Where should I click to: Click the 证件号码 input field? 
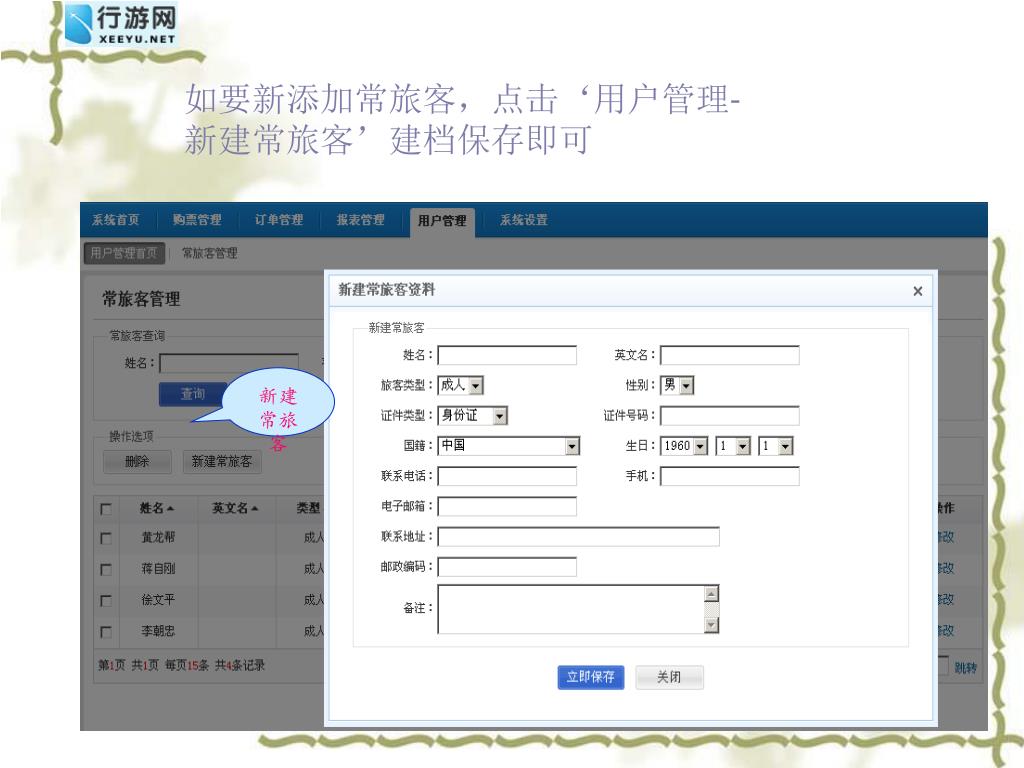click(729, 415)
